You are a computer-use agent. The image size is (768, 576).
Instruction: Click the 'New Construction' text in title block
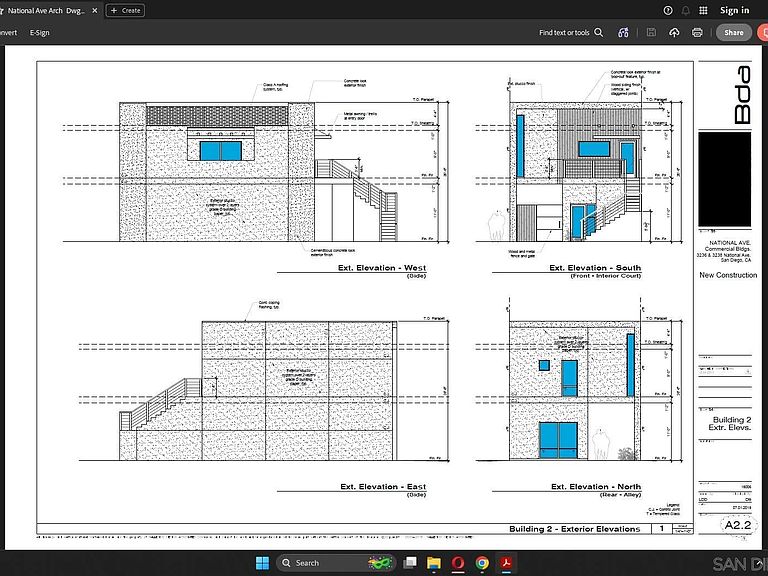(728, 275)
